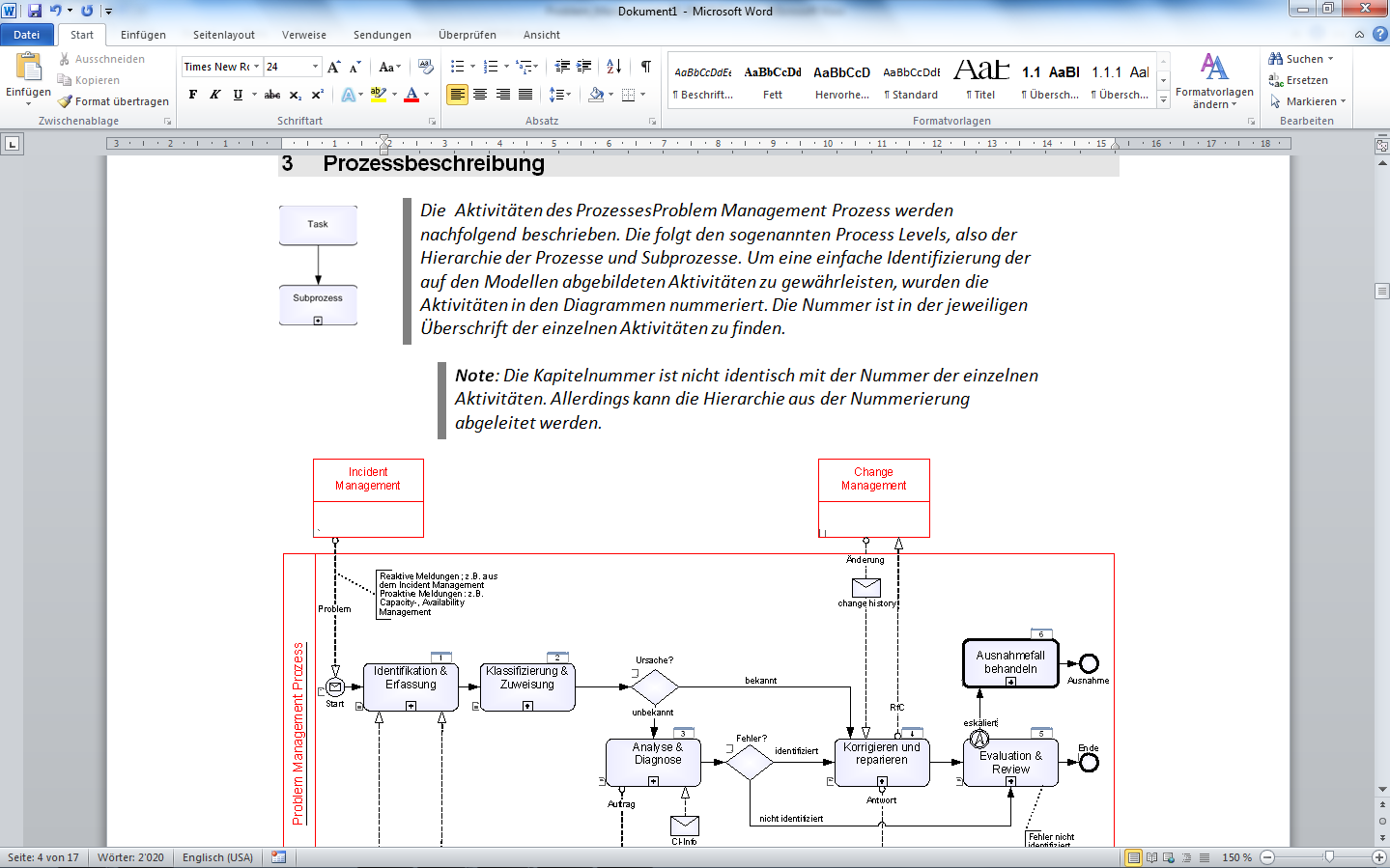Switch to Sendungen ribbon tab

(x=383, y=35)
